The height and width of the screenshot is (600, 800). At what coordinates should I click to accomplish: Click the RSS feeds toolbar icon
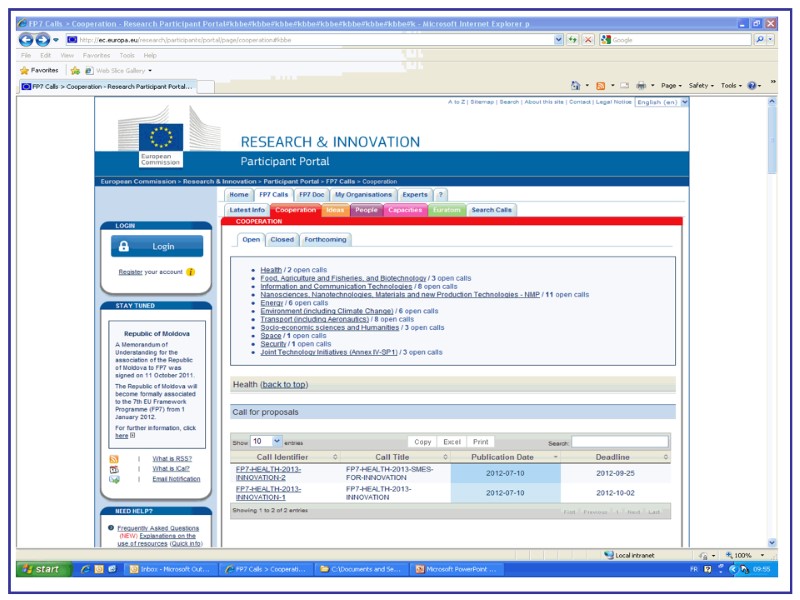click(x=601, y=86)
